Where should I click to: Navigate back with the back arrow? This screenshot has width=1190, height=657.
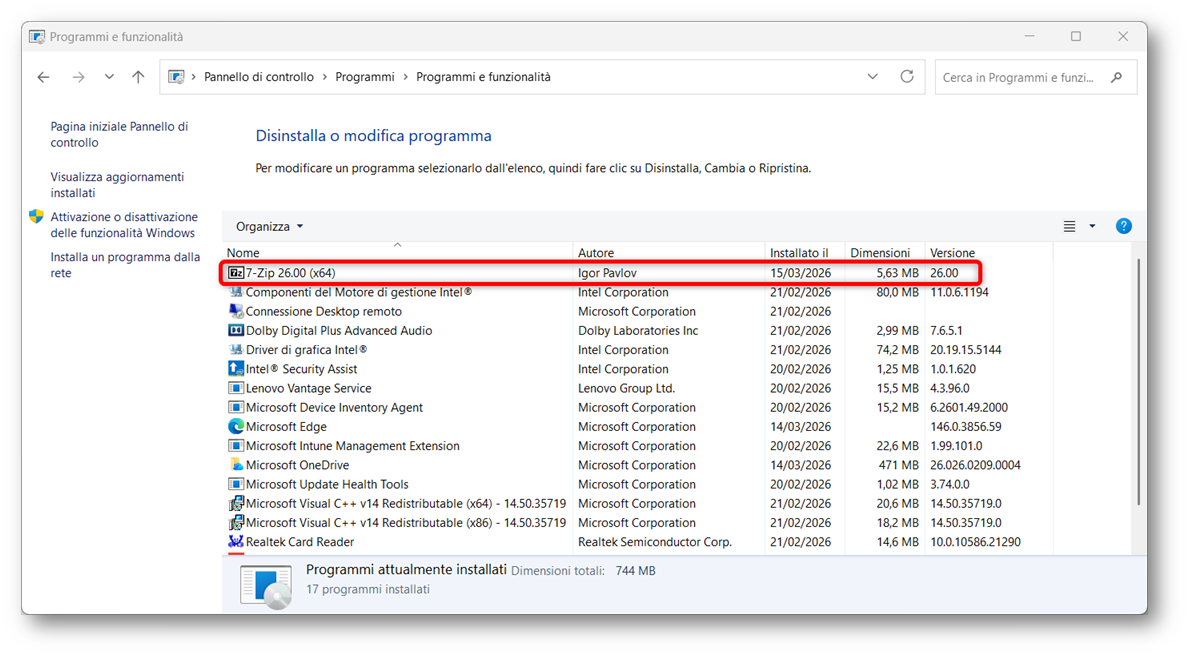(43, 77)
